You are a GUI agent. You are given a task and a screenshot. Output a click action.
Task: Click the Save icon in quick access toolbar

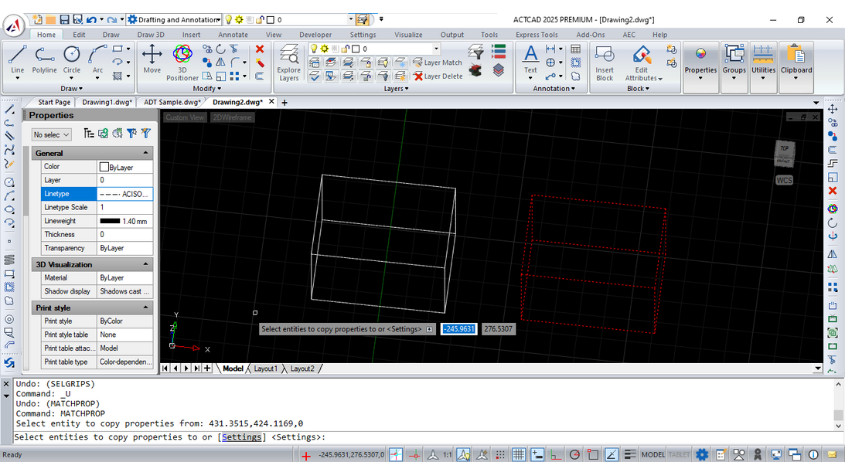[x=65, y=19]
